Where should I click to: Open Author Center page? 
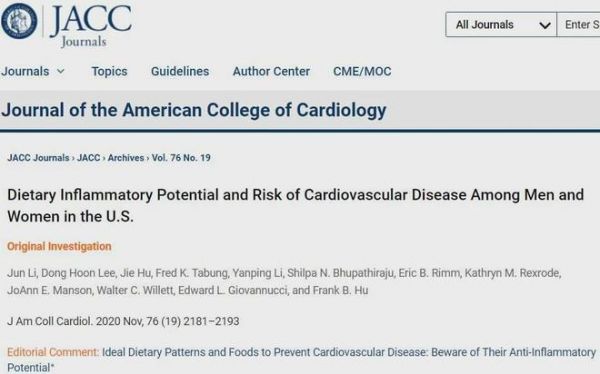pos(271,72)
